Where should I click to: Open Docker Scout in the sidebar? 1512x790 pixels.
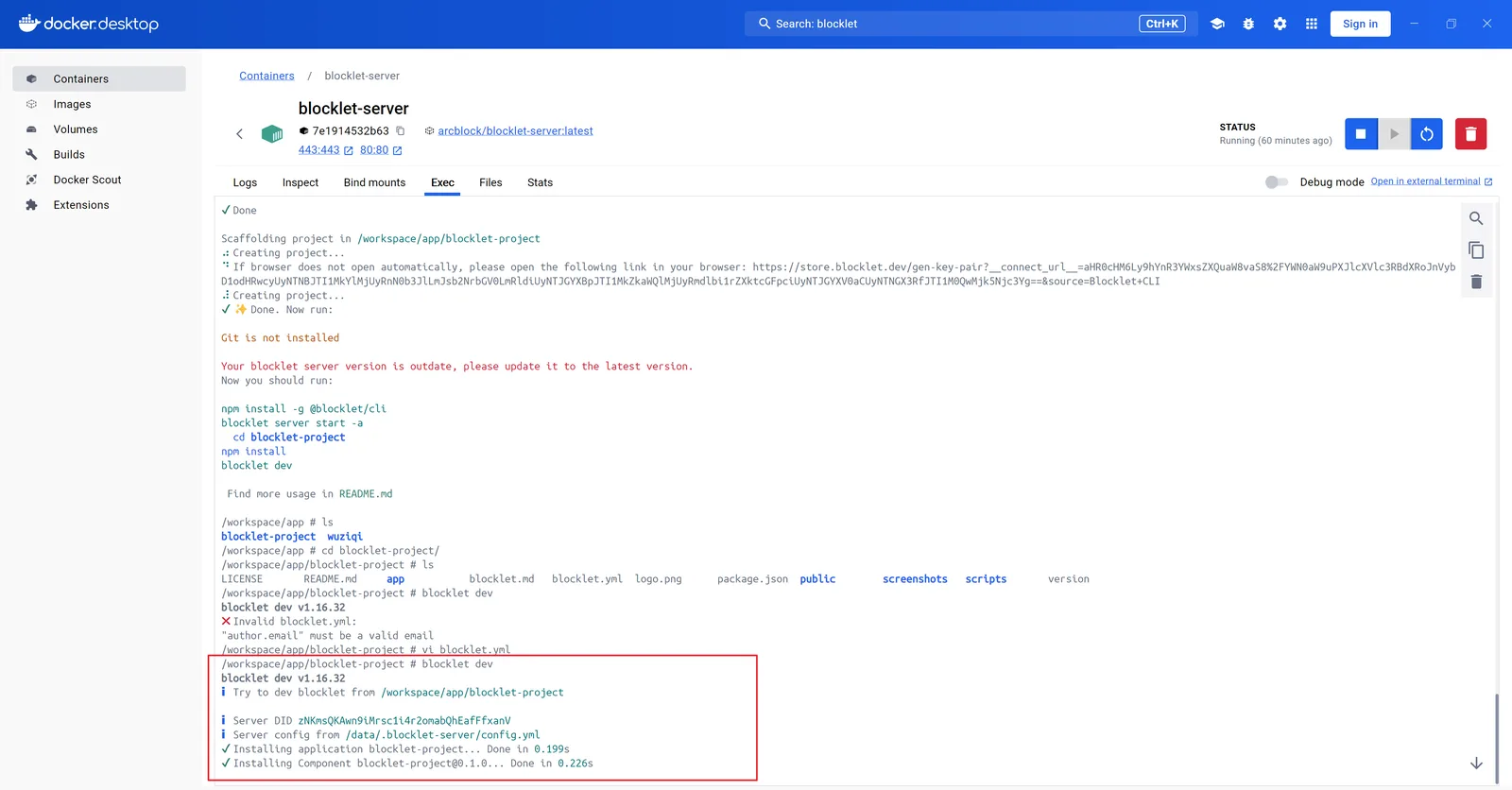tap(99, 180)
